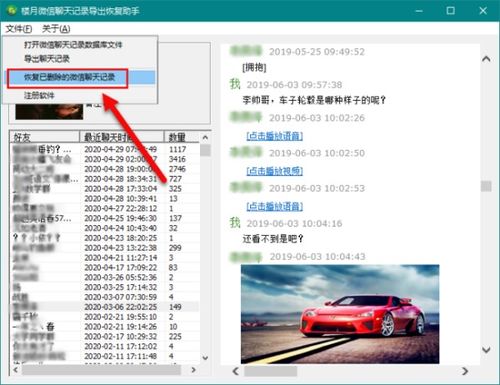
Task: Select row dated 2020-02-11 17:11:48
Action: [x=105, y=356]
